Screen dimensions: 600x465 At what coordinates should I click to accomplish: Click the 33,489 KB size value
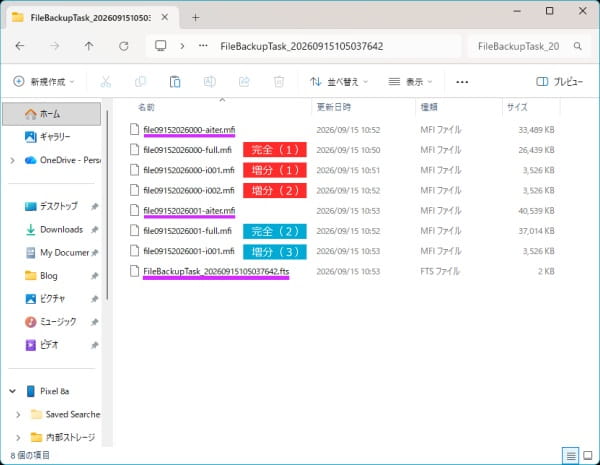[536, 130]
